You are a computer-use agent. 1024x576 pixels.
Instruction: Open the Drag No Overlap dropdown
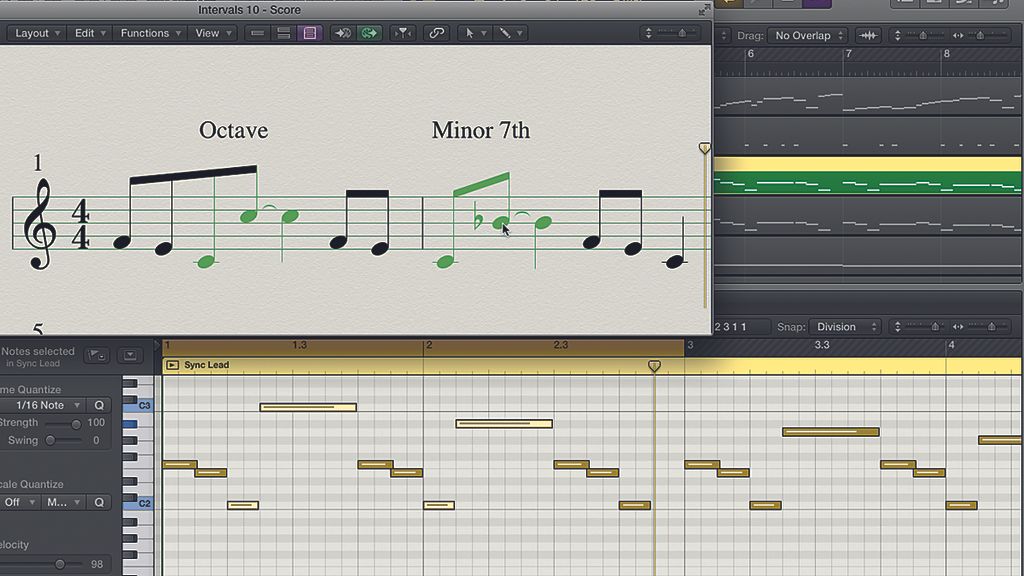coord(806,35)
